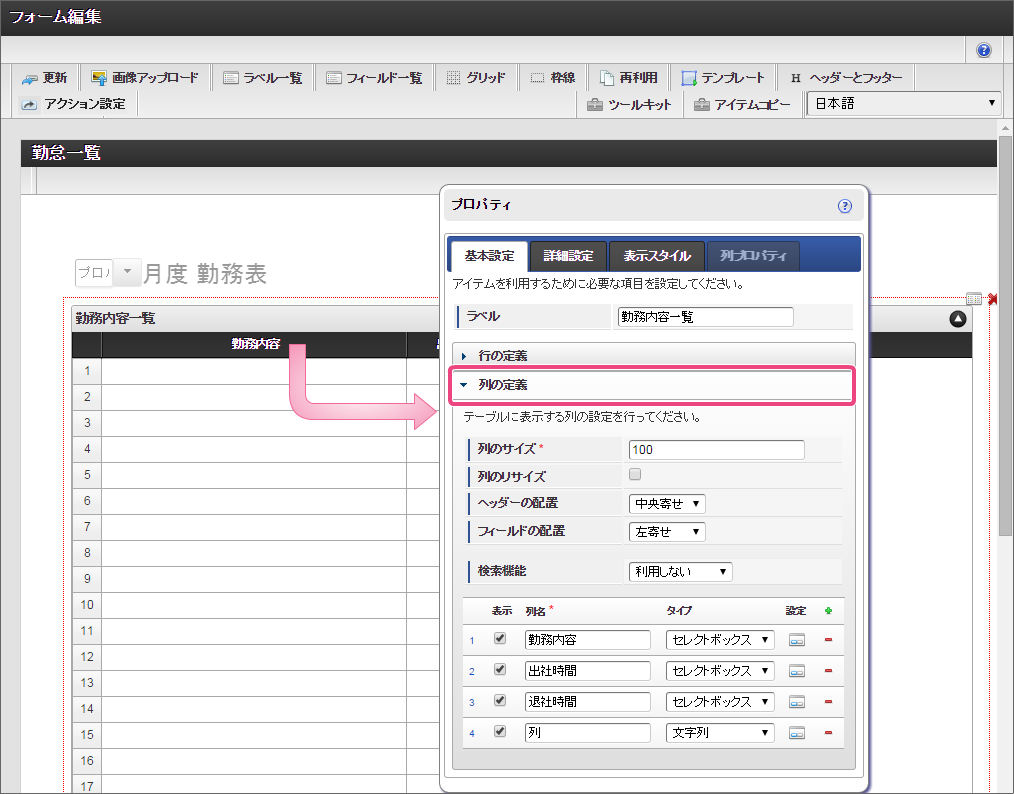Click the 画像アップロード button

(x=146, y=78)
